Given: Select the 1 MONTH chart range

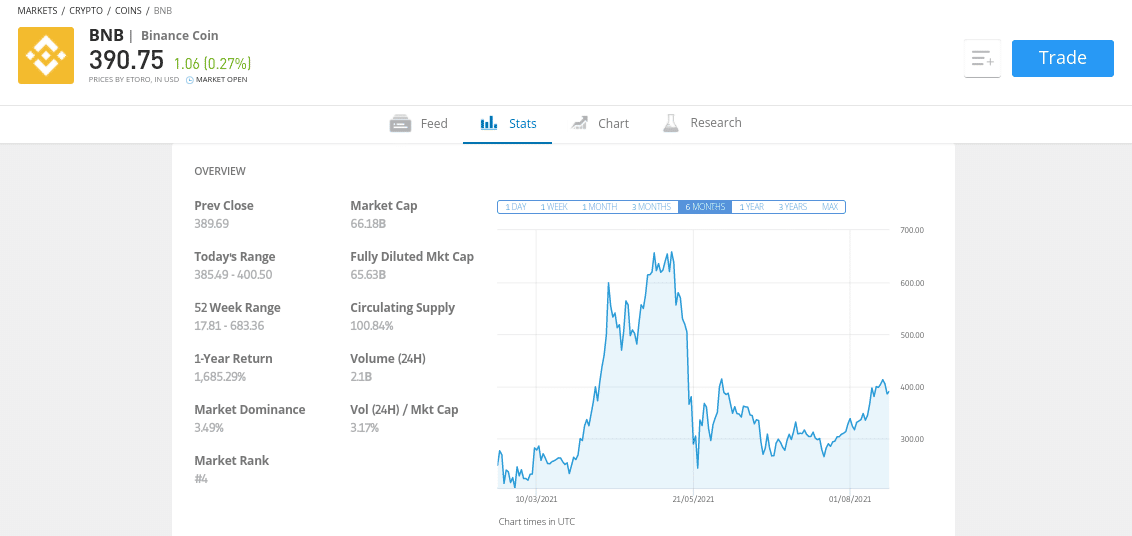Looking at the screenshot, I should (x=600, y=207).
